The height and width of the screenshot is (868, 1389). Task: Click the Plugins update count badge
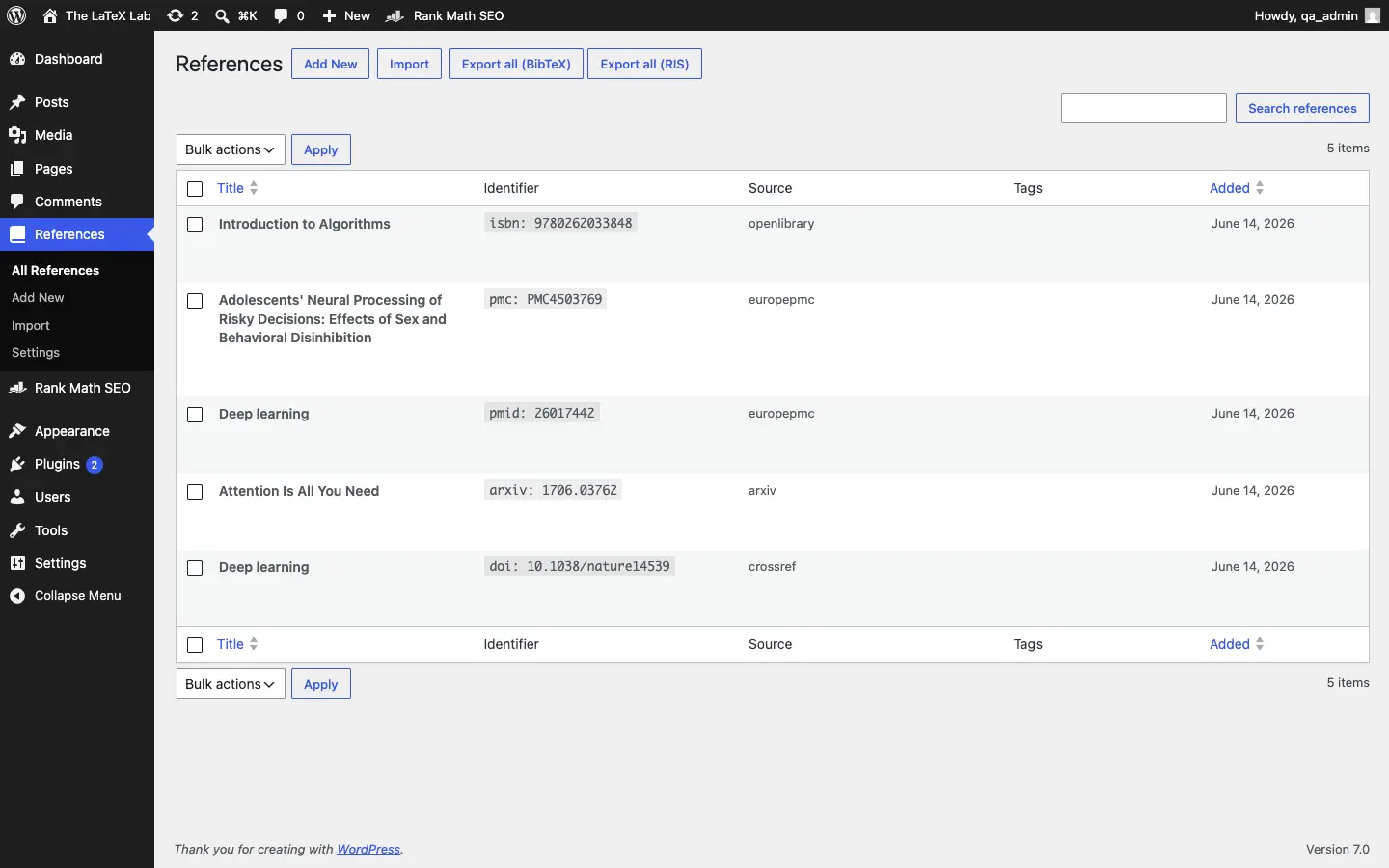click(x=95, y=465)
